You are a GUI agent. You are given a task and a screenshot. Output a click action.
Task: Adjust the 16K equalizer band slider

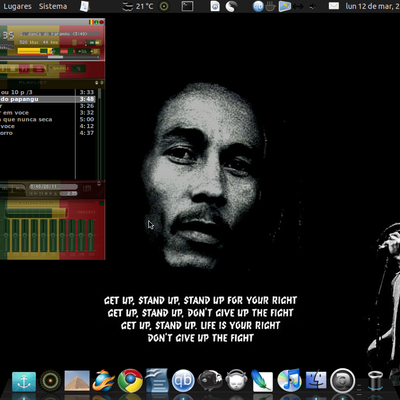pos(91,235)
